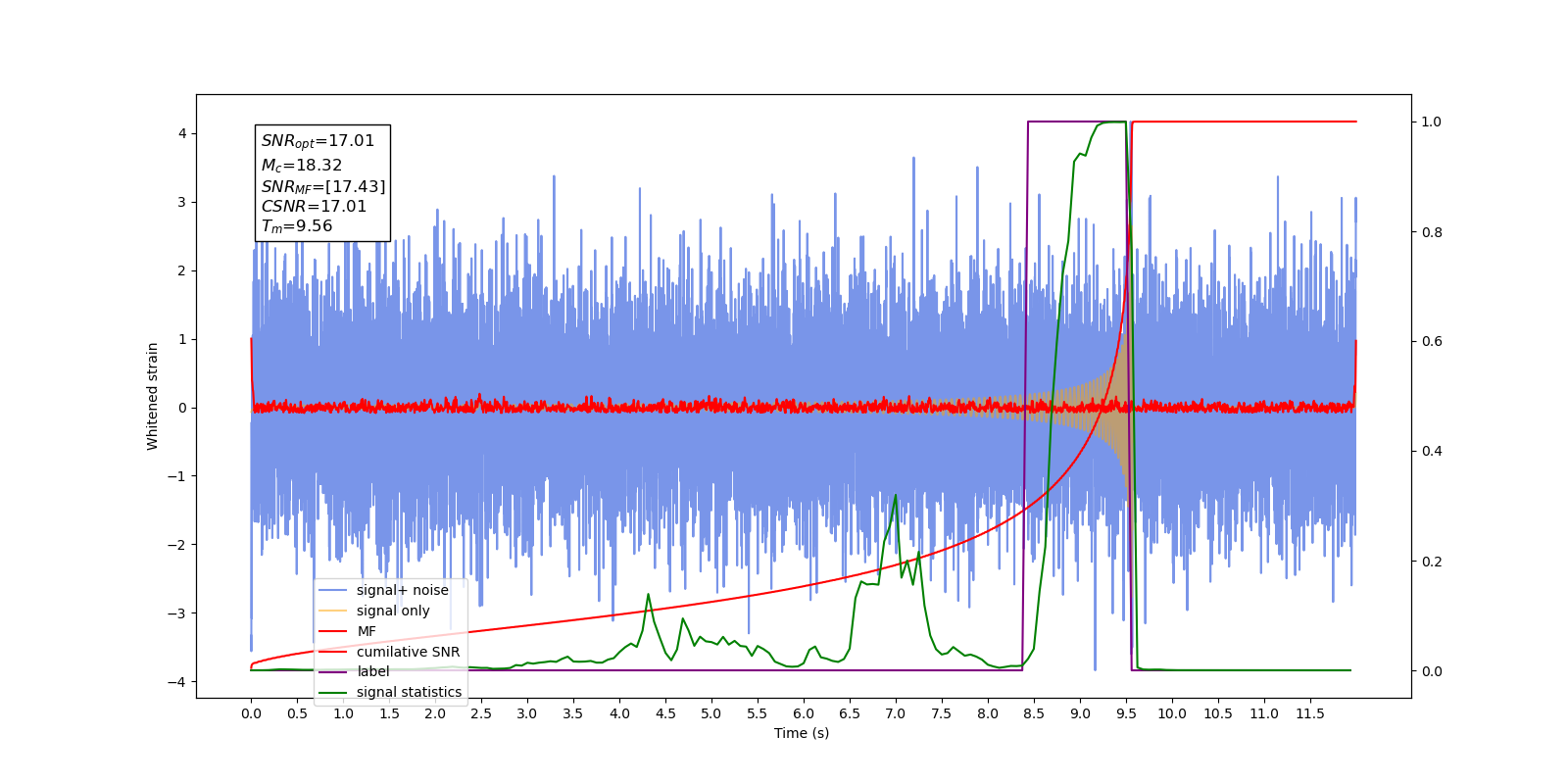This screenshot has height=784, width=1568.
Task: Click the SNRopt=17.01 annotation line
Action: coord(318,141)
